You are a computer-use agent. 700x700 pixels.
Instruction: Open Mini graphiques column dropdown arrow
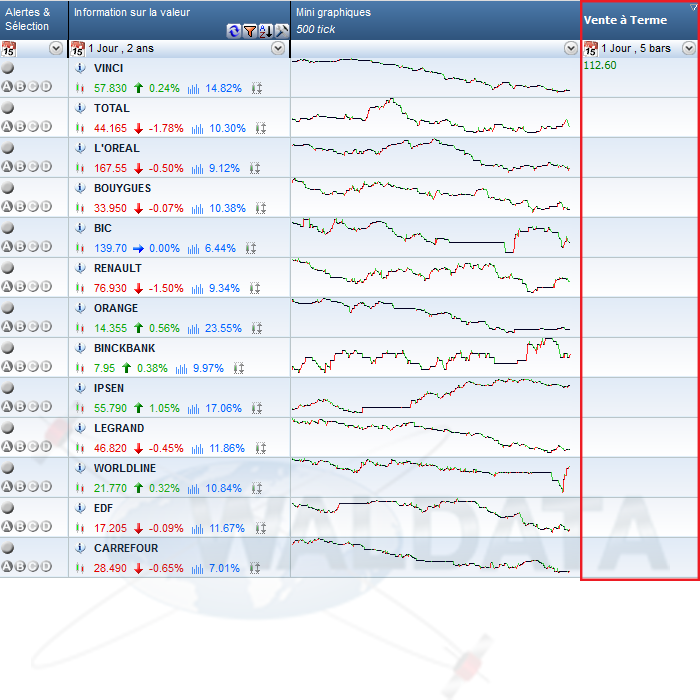[571, 48]
